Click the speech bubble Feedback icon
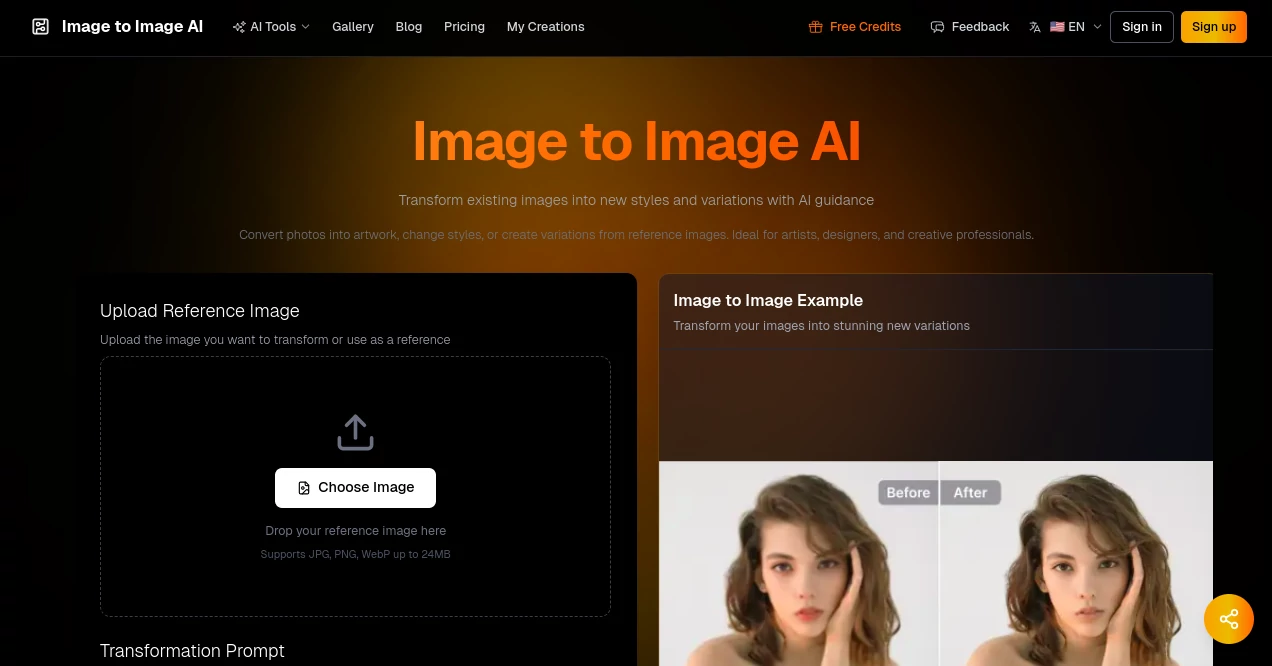Screen dimensions: 1272x666 (x=937, y=27)
